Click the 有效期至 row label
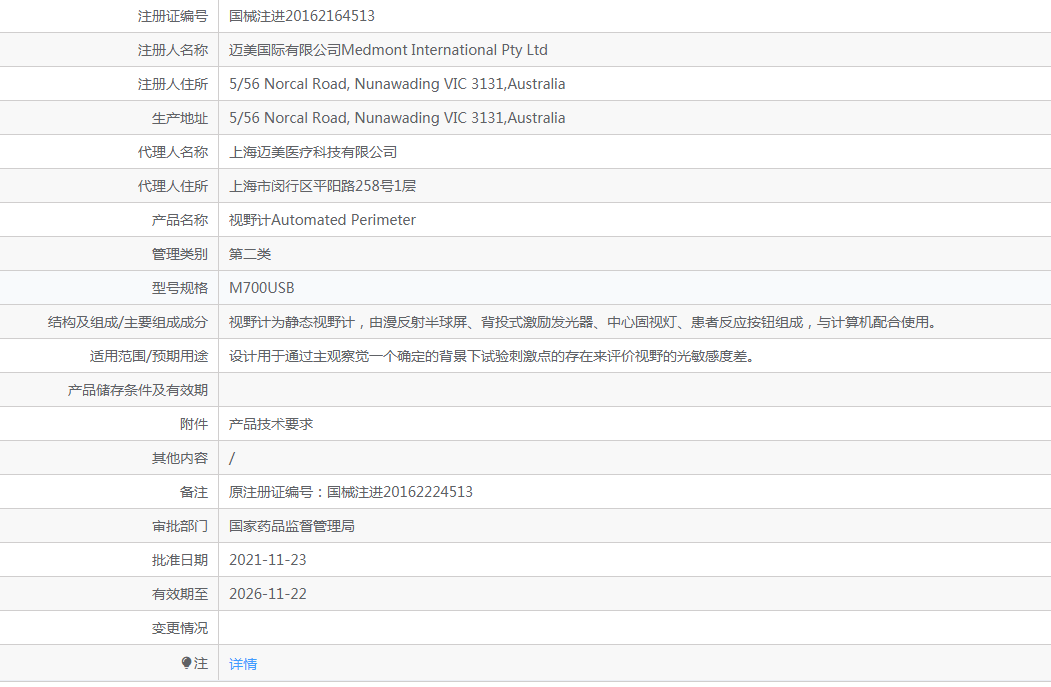 click(x=180, y=595)
